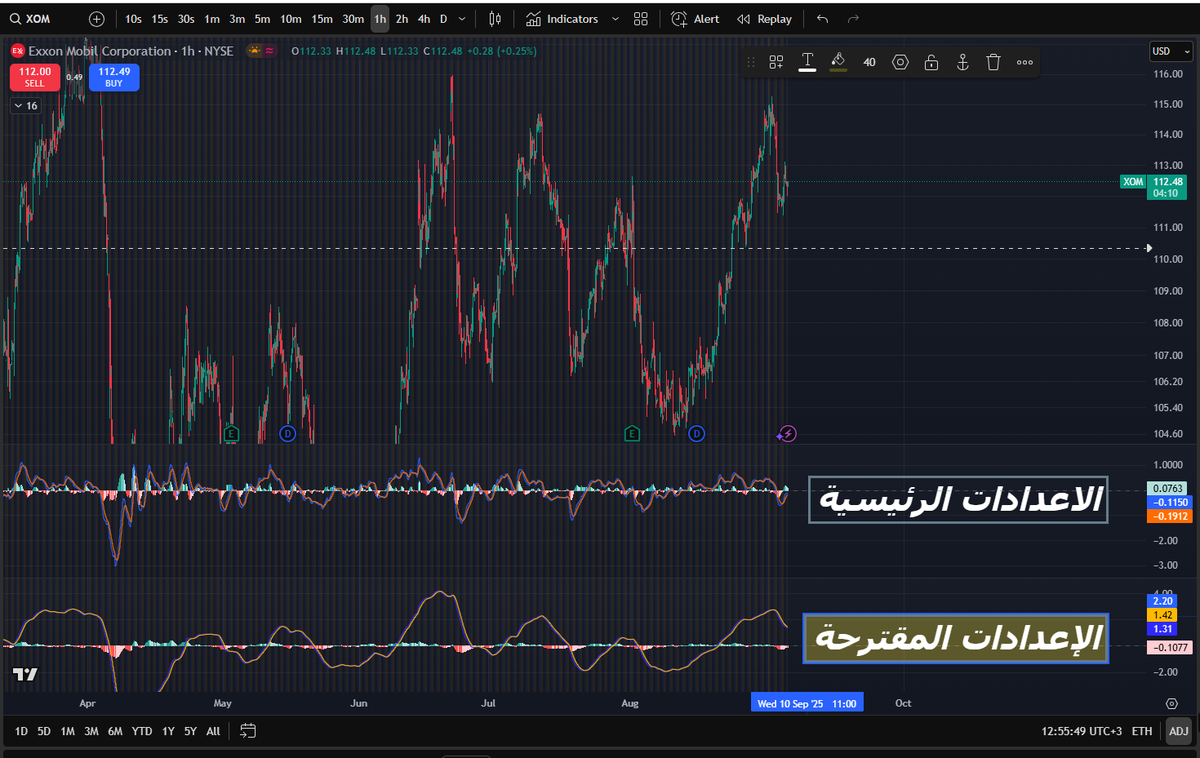
Task: Switch to the 30s timeframe
Action: (186, 19)
